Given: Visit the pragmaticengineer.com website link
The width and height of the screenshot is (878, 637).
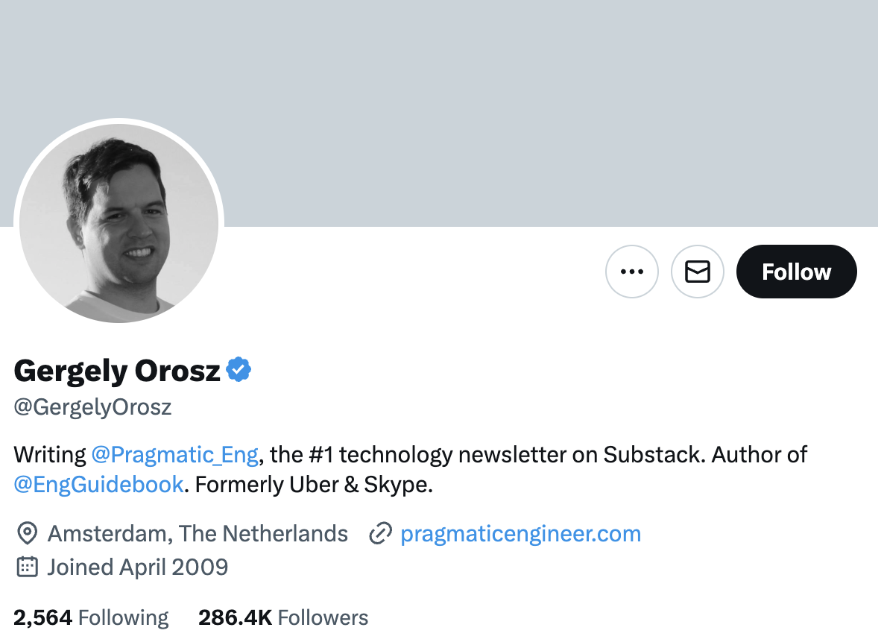Looking at the screenshot, I should click(x=520, y=533).
